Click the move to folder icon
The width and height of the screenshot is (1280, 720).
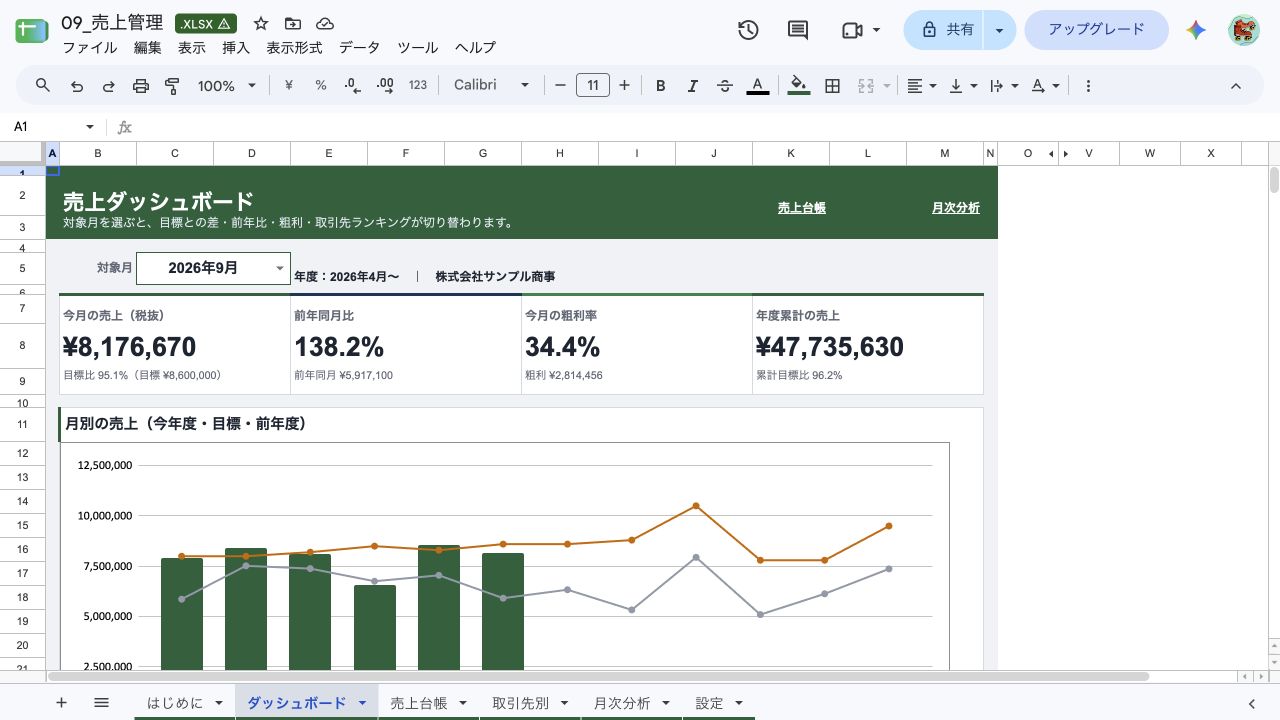[x=293, y=23]
